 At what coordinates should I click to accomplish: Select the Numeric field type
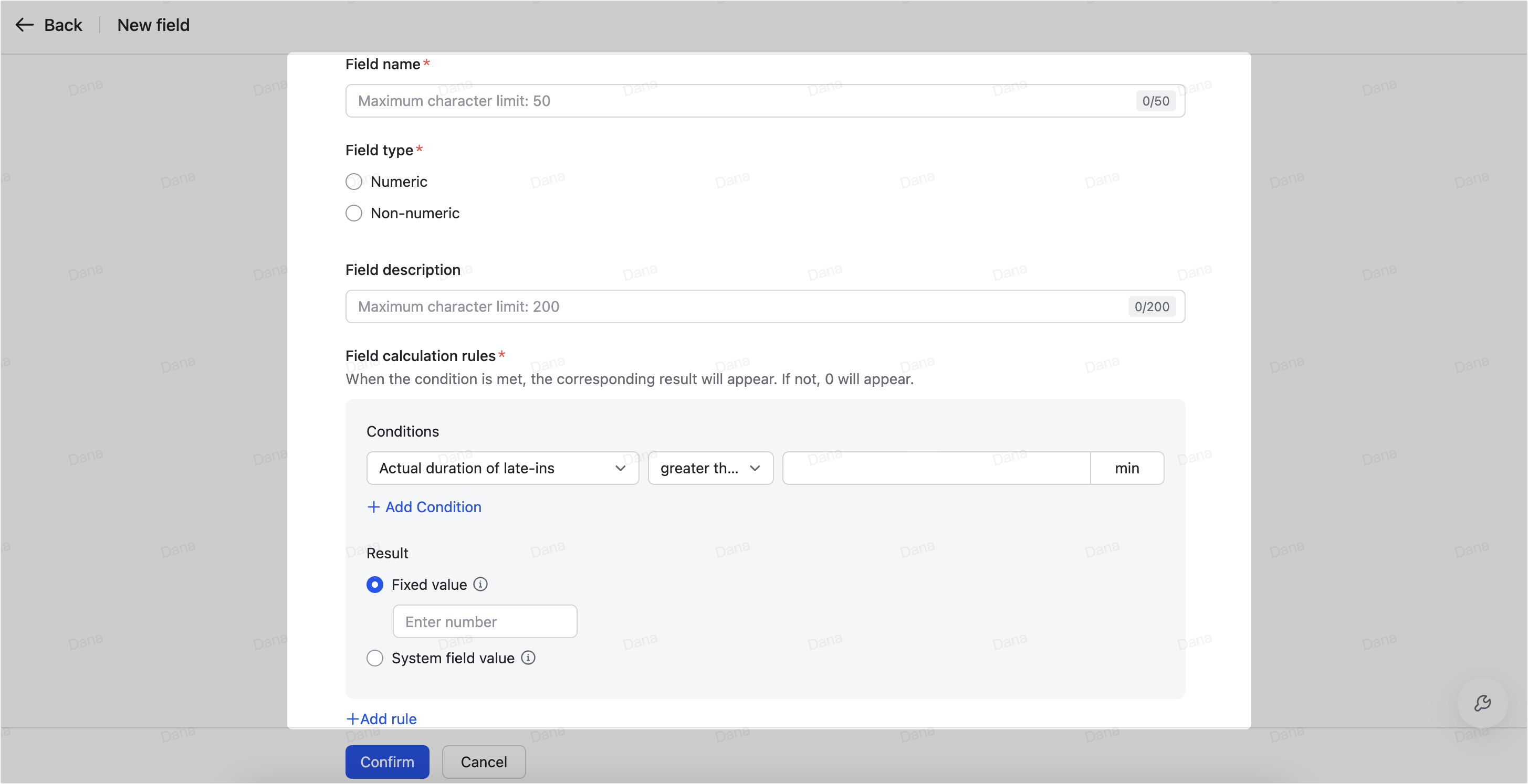click(354, 182)
